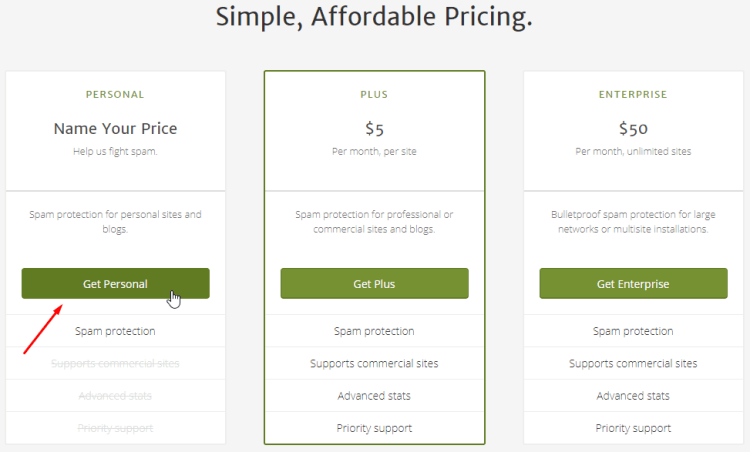Click Spam protection row in Personal column
Image resolution: width=750 pixels, height=452 pixels.
[x=115, y=331]
